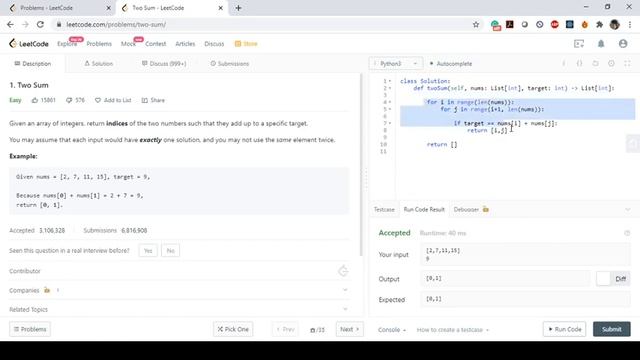Open the Console dropdown
The width and height of the screenshot is (640, 360).
click(x=391, y=330)
